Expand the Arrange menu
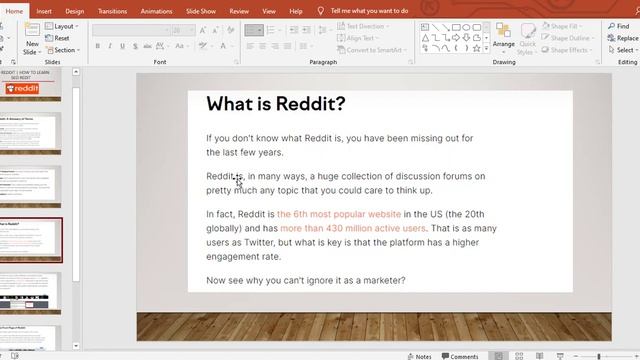This screenshot has height=360, width=640. (x=503, y=38)
